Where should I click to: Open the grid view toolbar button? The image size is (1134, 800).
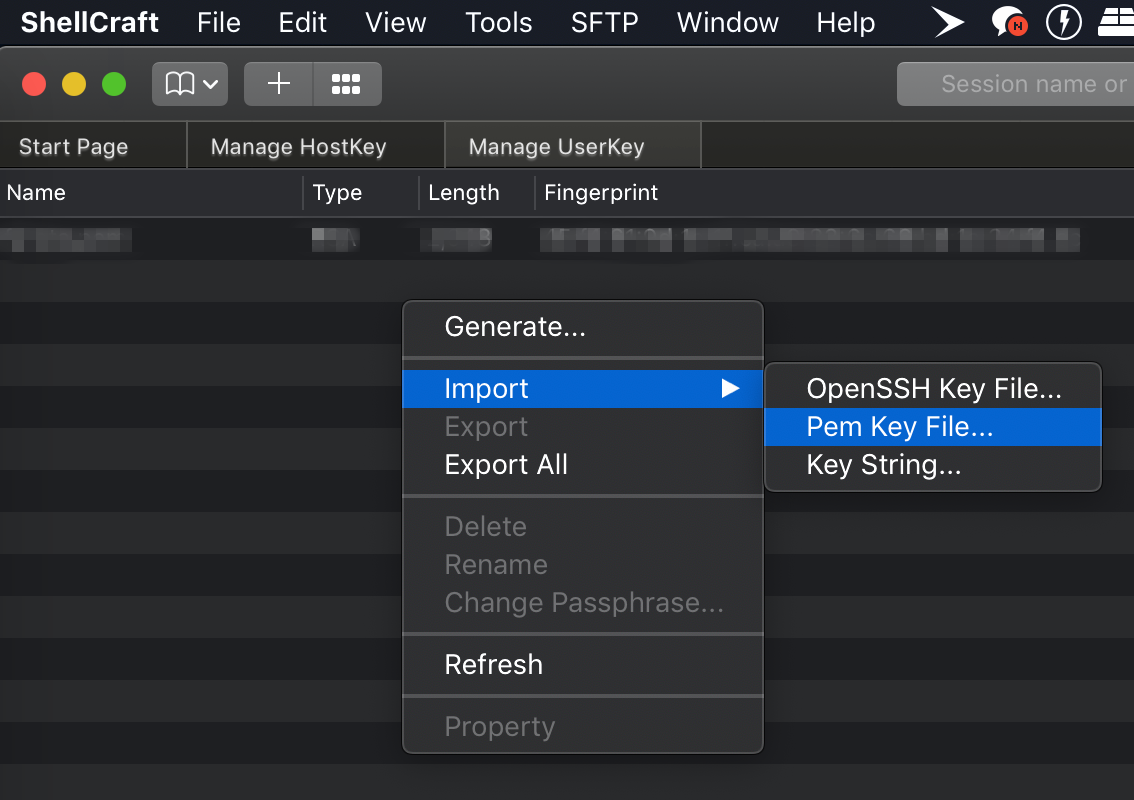pos(346,84)
